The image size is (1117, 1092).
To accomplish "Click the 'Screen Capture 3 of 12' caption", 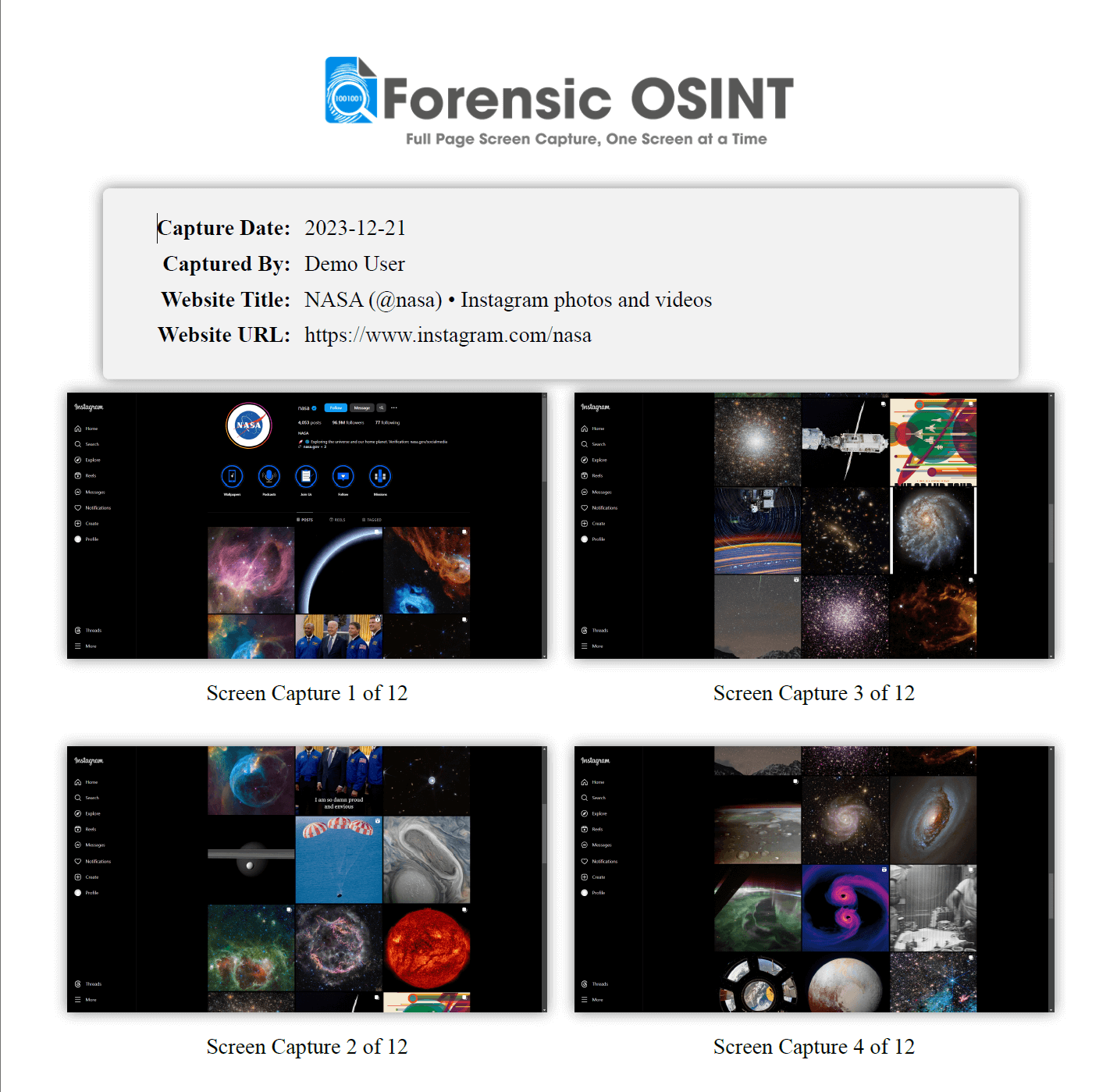I will pyautogui.click(x=814, y=693).
